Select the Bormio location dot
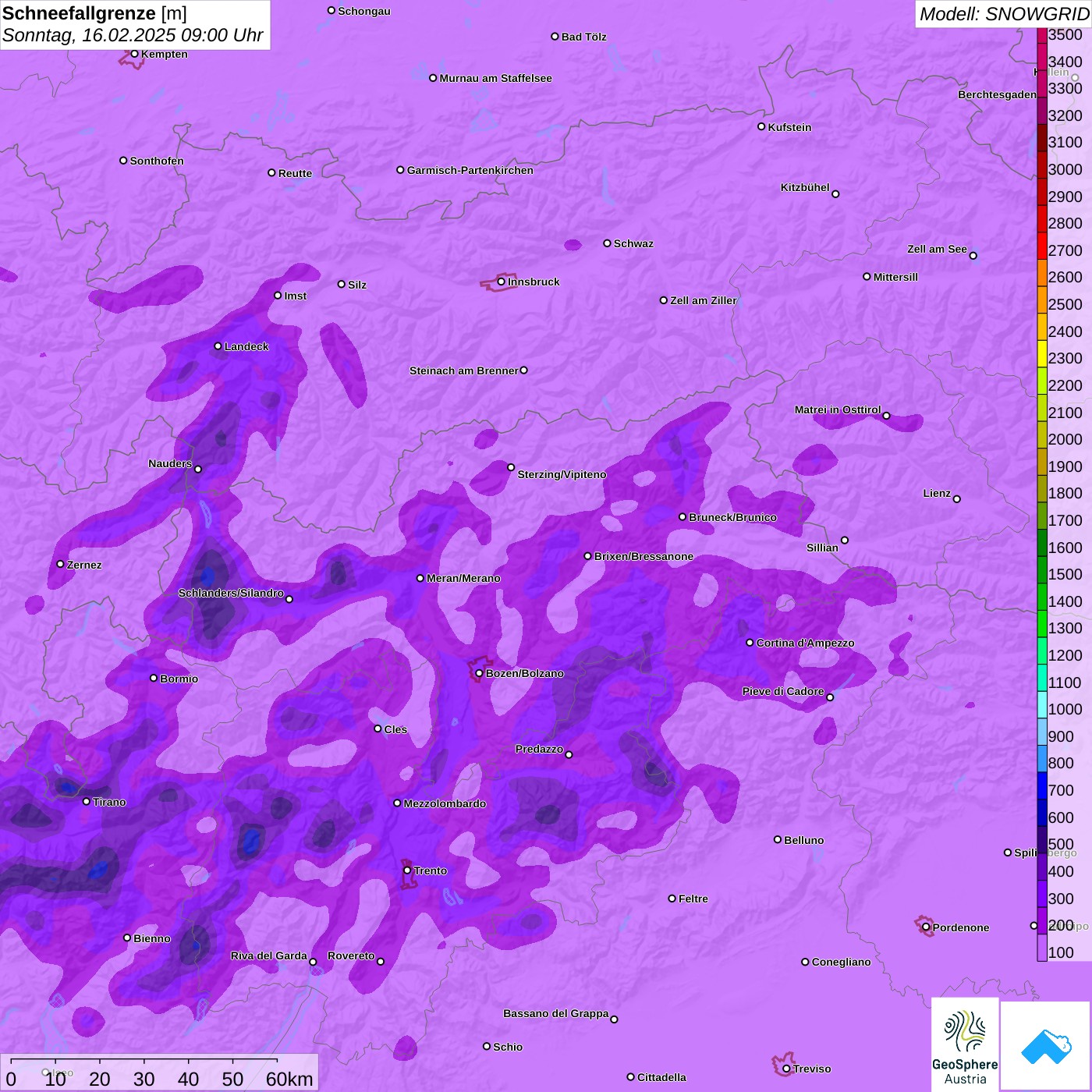Screen dimensions: 1092x1092 (x=154, y=678)
